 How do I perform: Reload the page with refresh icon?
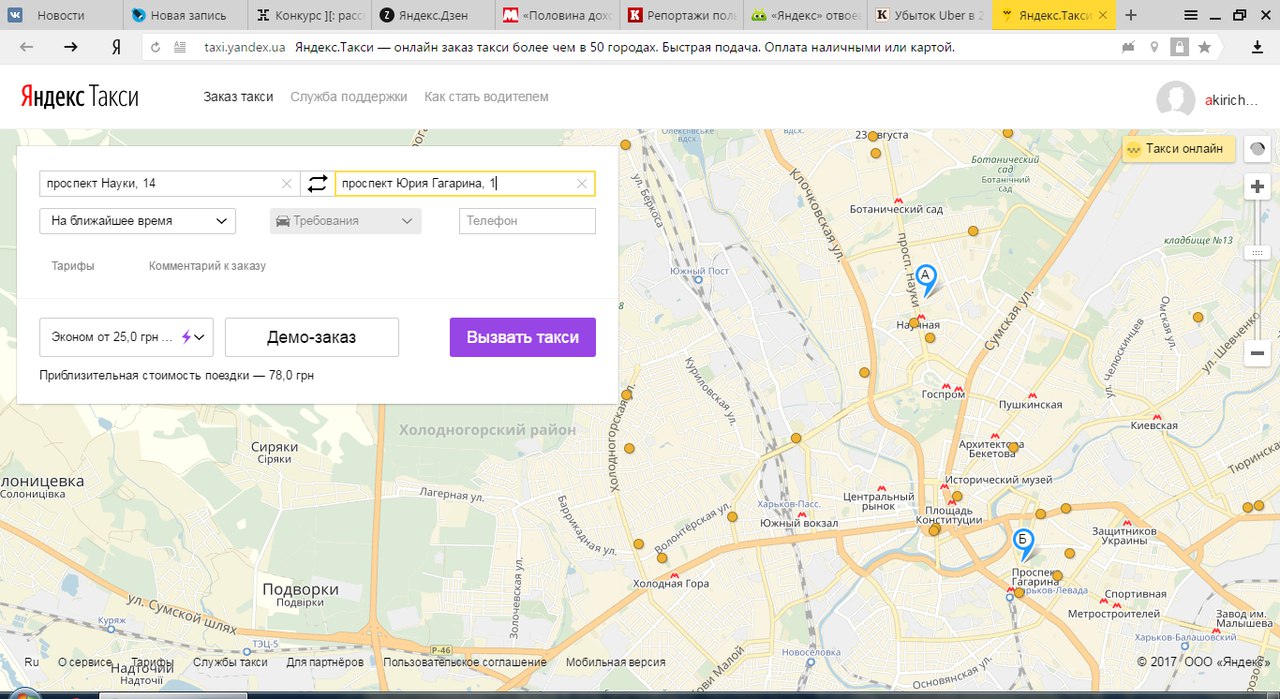click(156, 47)
